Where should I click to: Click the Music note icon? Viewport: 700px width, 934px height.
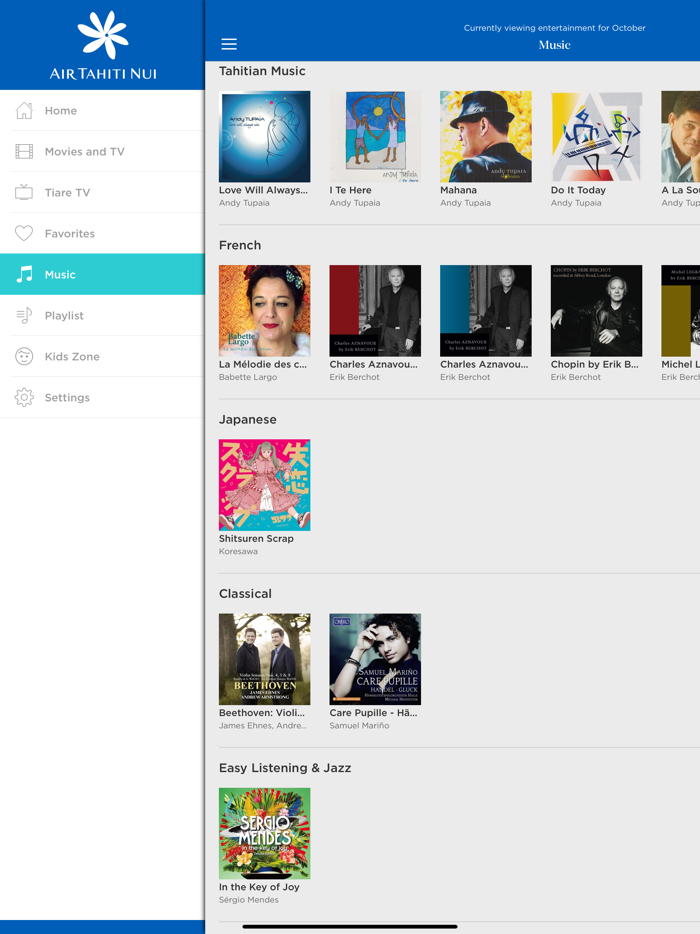coord(24,274)
